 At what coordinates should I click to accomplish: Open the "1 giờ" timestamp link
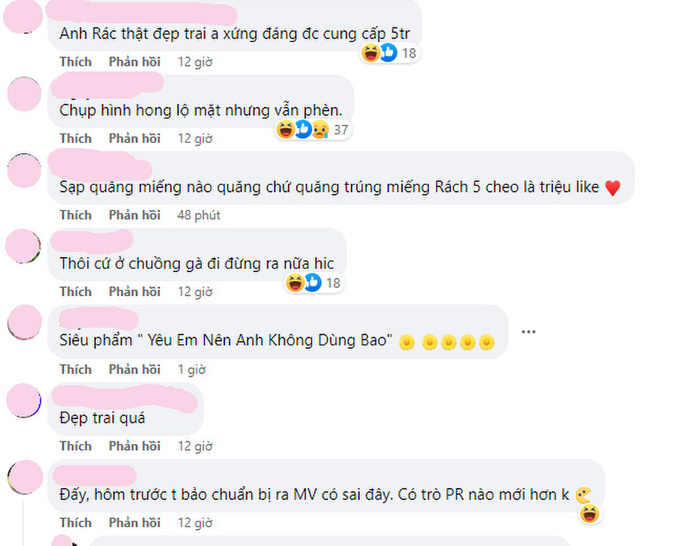point(192,369)
